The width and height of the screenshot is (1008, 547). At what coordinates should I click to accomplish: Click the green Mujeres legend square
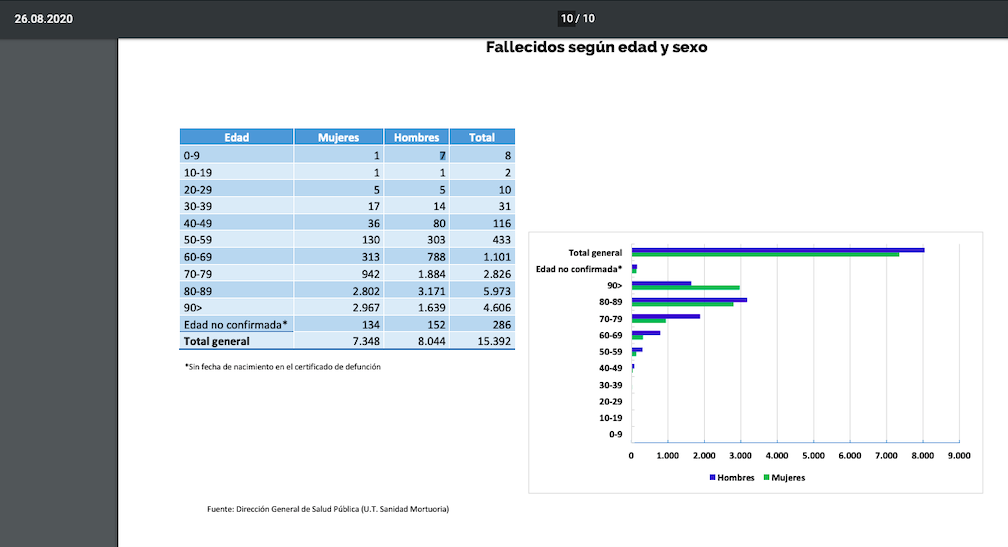[767, 478]
